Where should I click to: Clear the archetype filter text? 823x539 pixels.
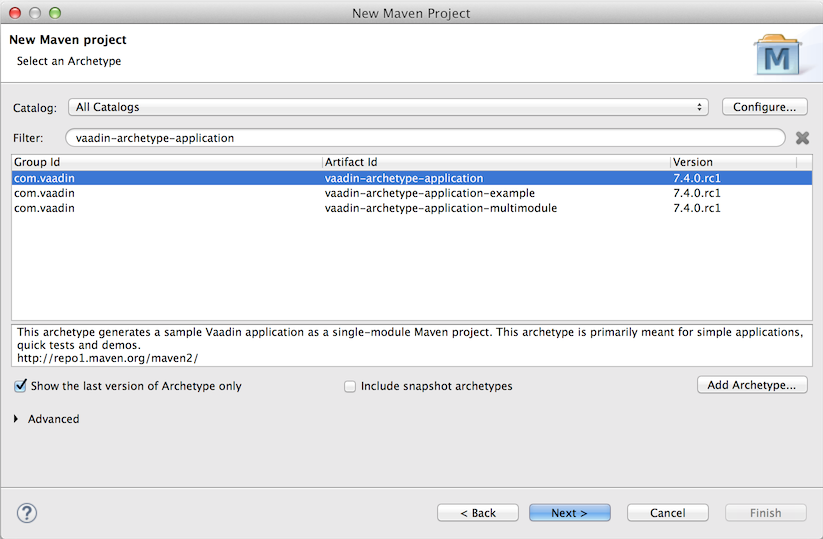(x=802, y=138)
